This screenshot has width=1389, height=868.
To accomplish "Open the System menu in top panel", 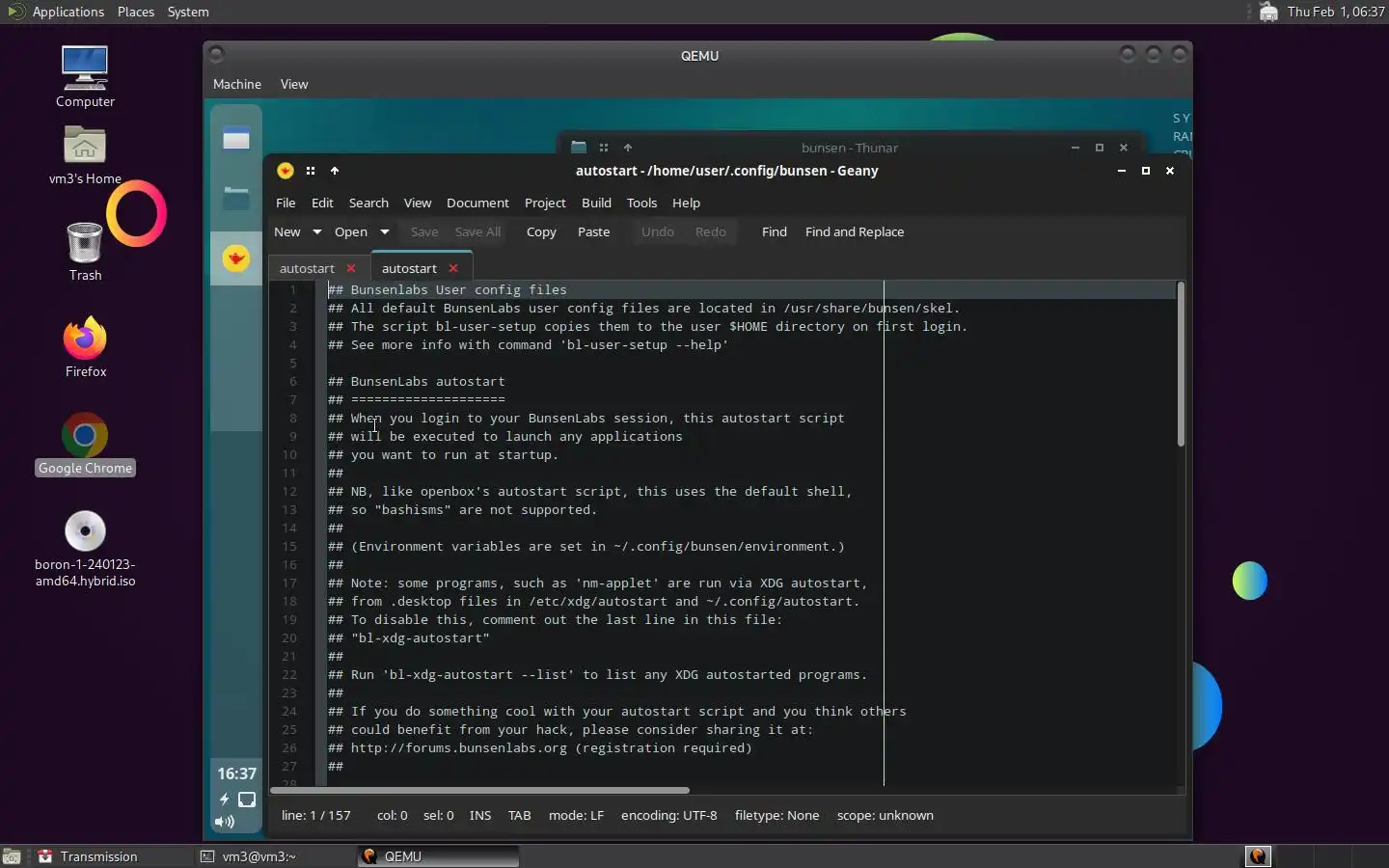I will coord(188,12).
